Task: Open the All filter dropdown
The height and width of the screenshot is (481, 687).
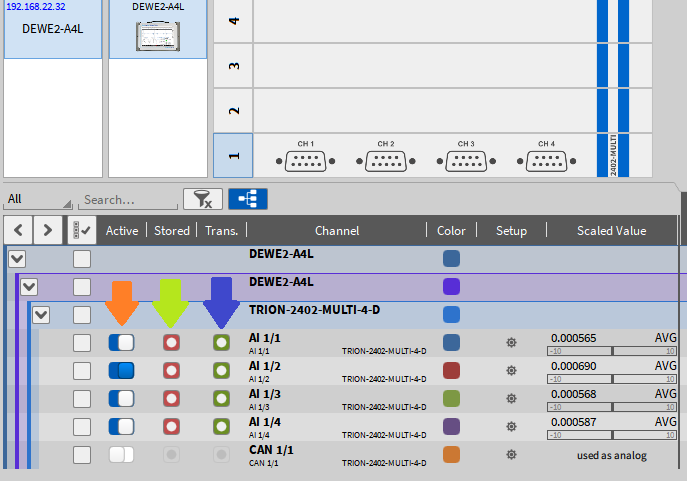Action: [38, 200]
